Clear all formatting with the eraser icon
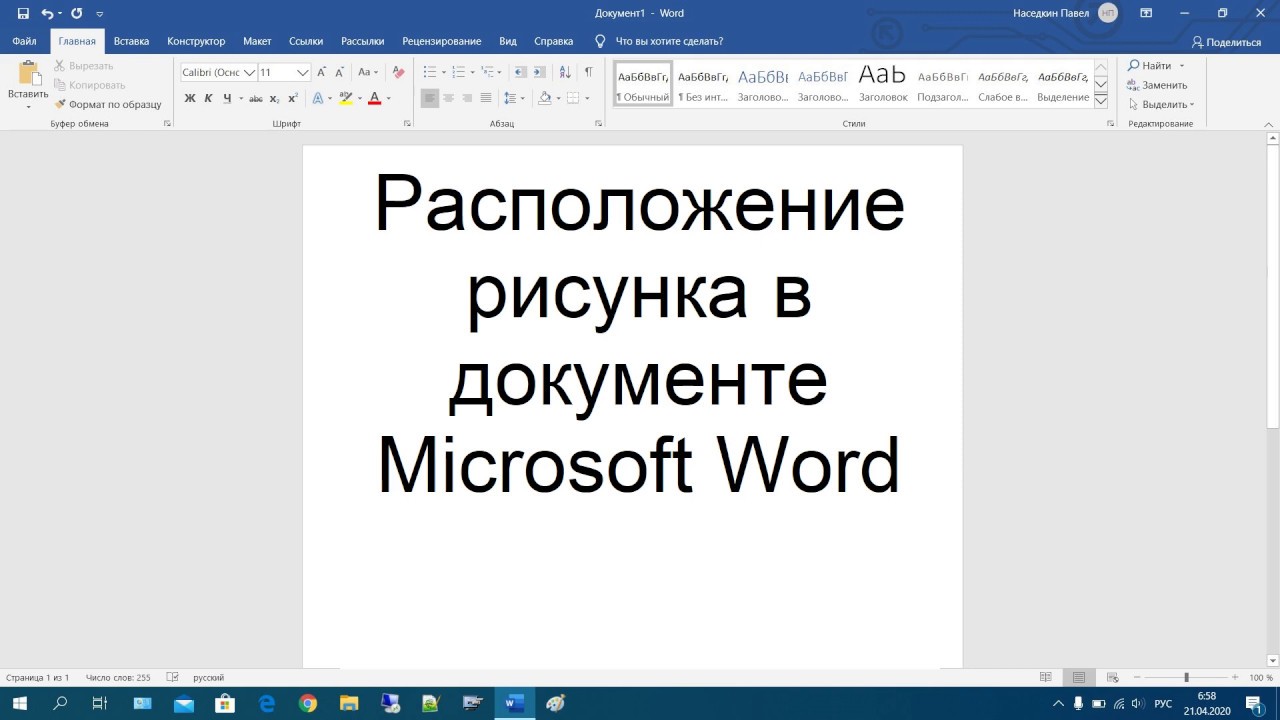 (x=398, y=72)
